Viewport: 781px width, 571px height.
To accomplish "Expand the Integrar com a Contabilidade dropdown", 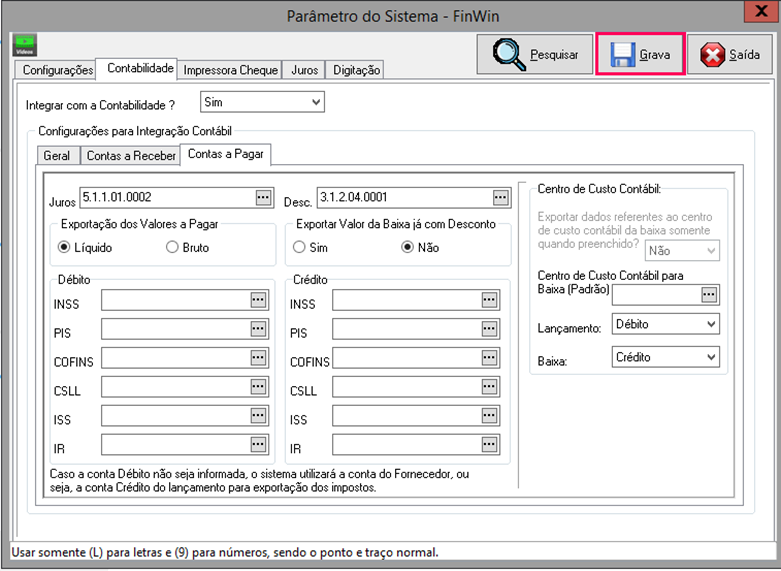I will point(316,102).
